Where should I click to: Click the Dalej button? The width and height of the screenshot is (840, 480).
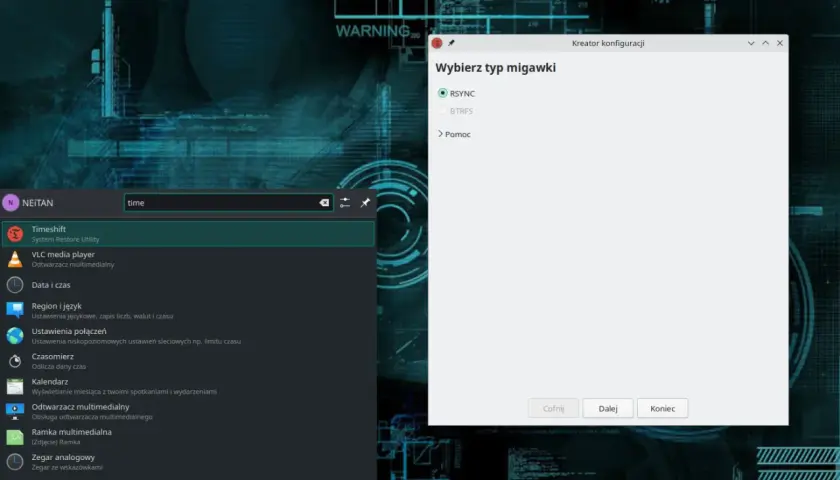point(608,408)
